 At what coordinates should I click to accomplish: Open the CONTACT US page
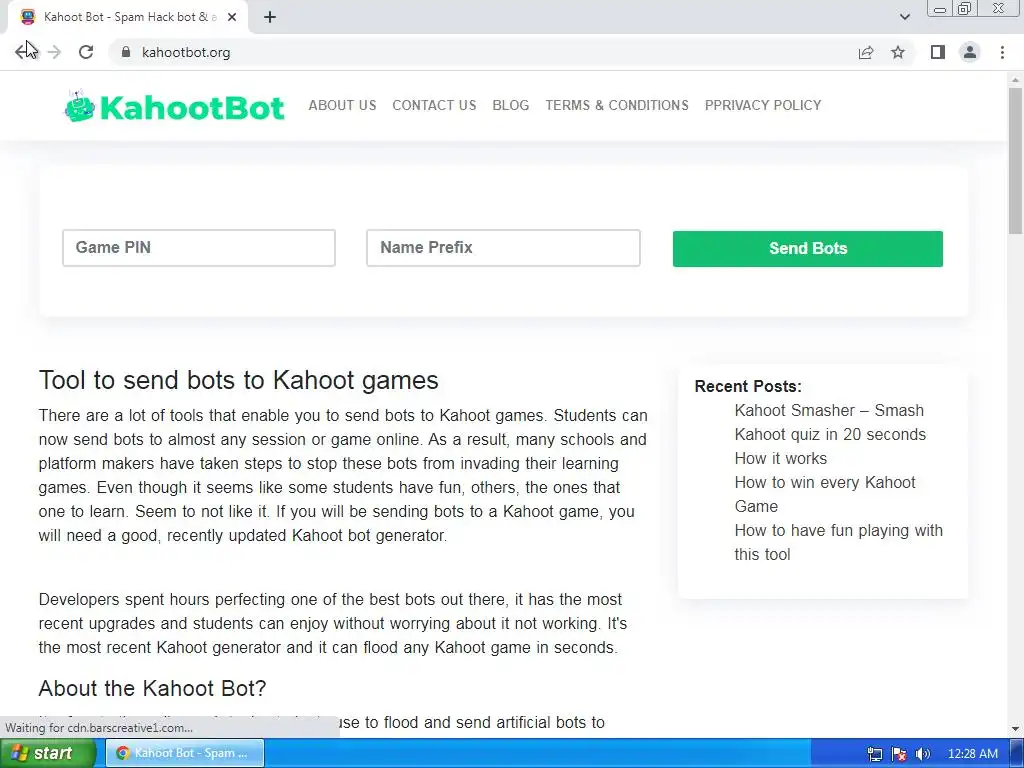[x=434, y=105]
